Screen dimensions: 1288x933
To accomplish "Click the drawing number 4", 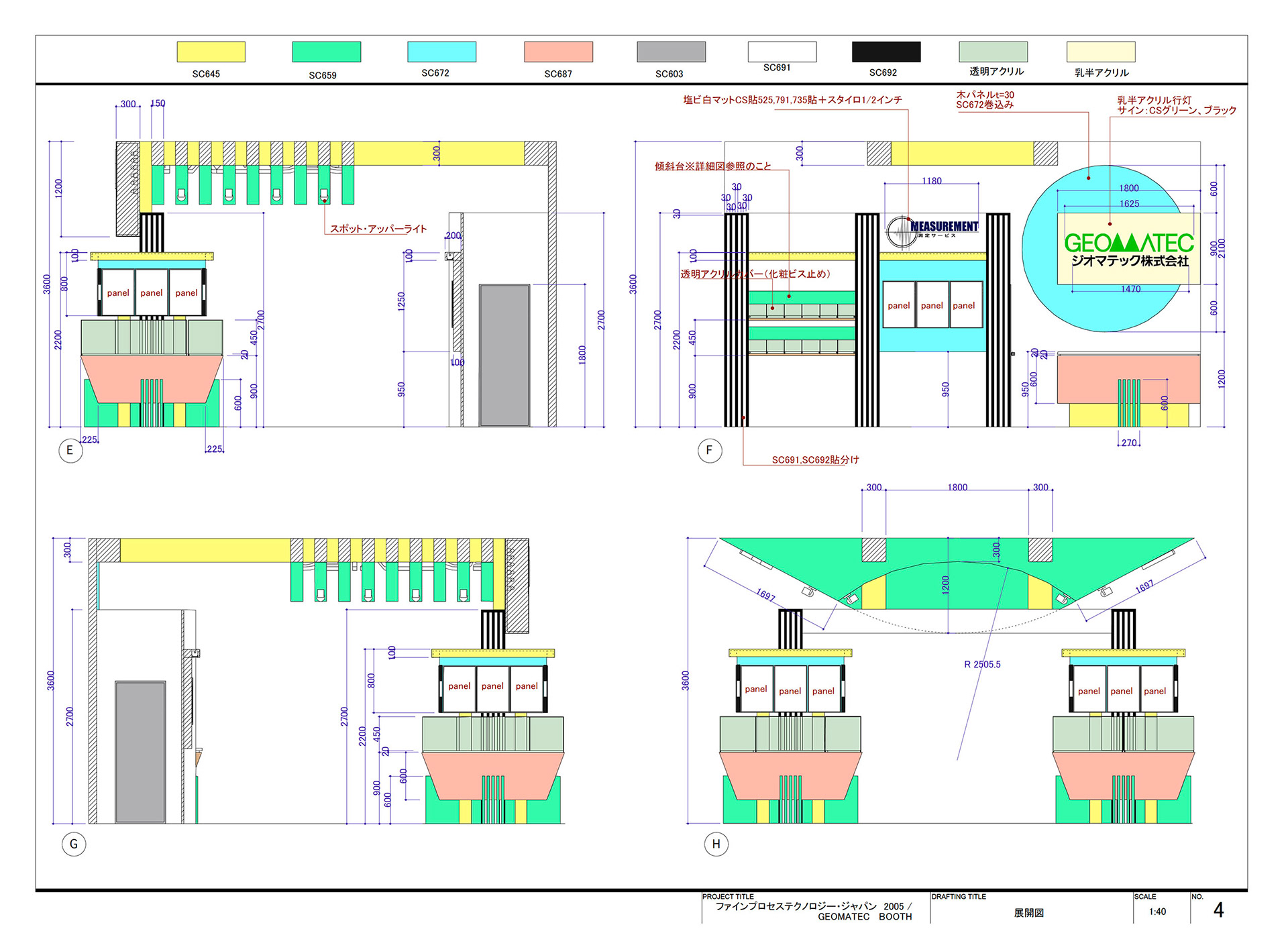I will (1218, 910).
